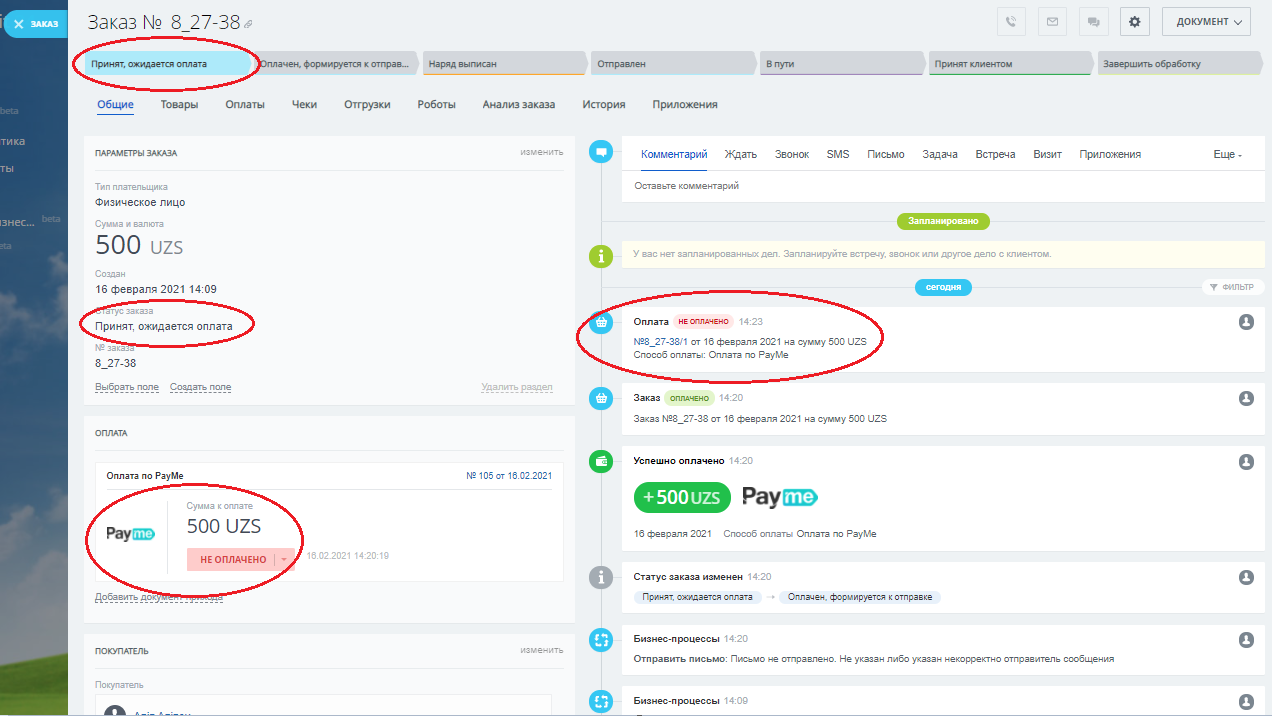Click the info icon beside Статус заказа изменен
The width and height of the screenshot is (1272, 716).
pos(601,577)
